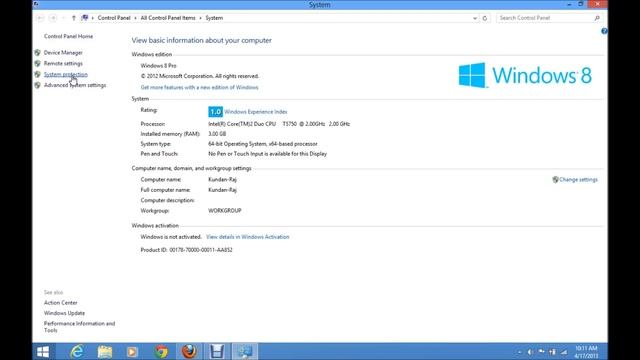Open Remote settings link
640x360 pixels.
click(63, 63)
